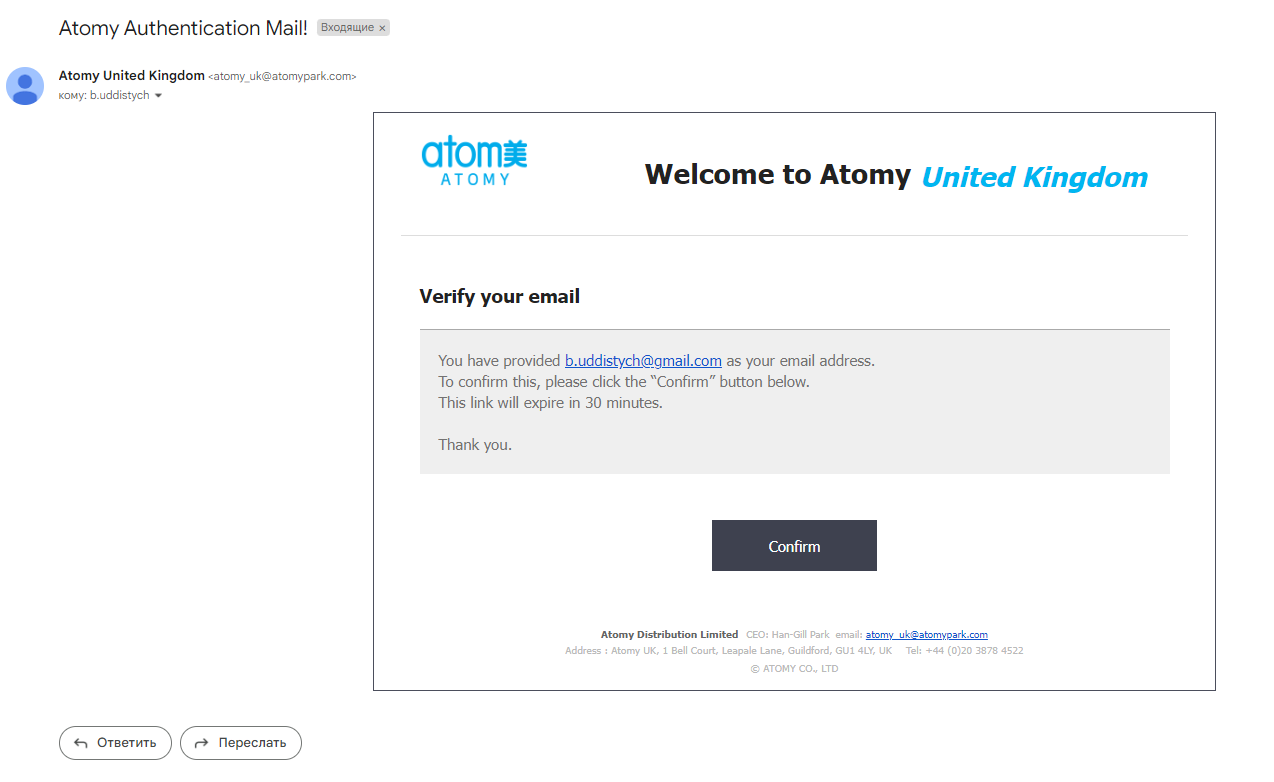Image resolution: width=1274 pixels, height=782 pixels.
Task: Click sender name Atomy United Kingdom
Action: coord(132,76)
